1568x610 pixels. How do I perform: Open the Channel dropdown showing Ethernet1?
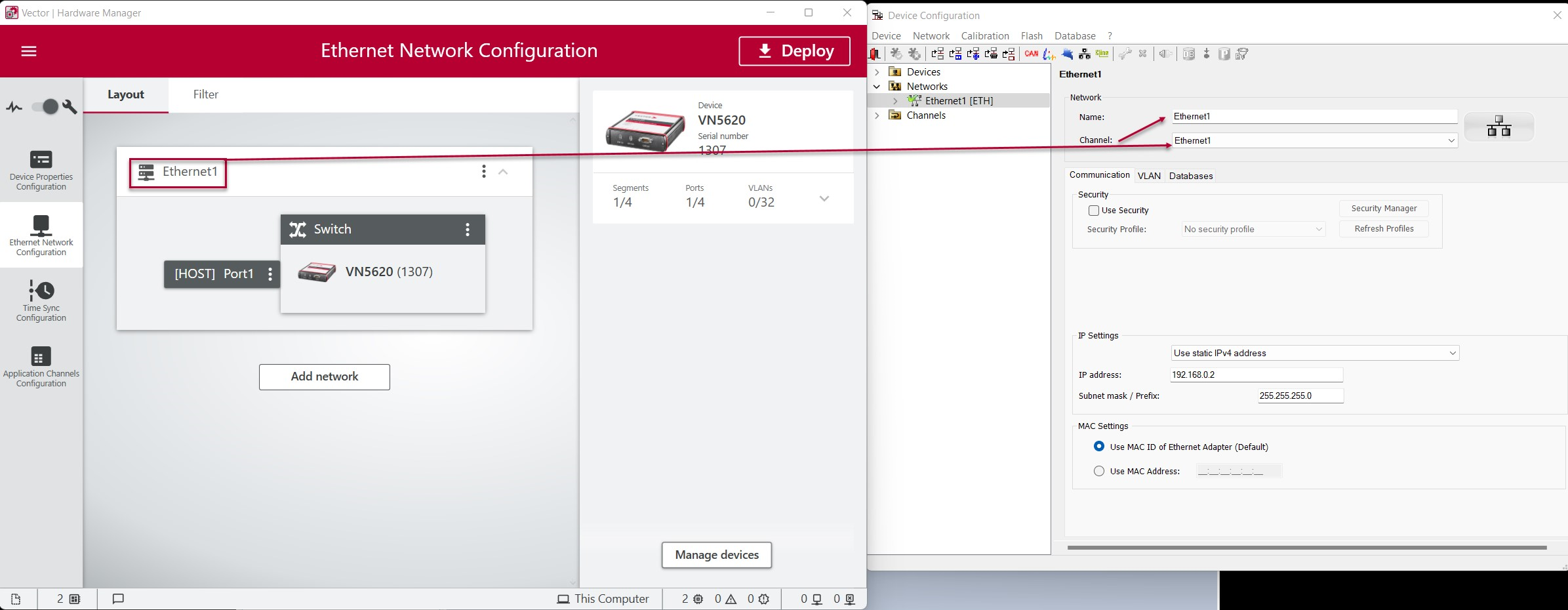coord(1314,140)
